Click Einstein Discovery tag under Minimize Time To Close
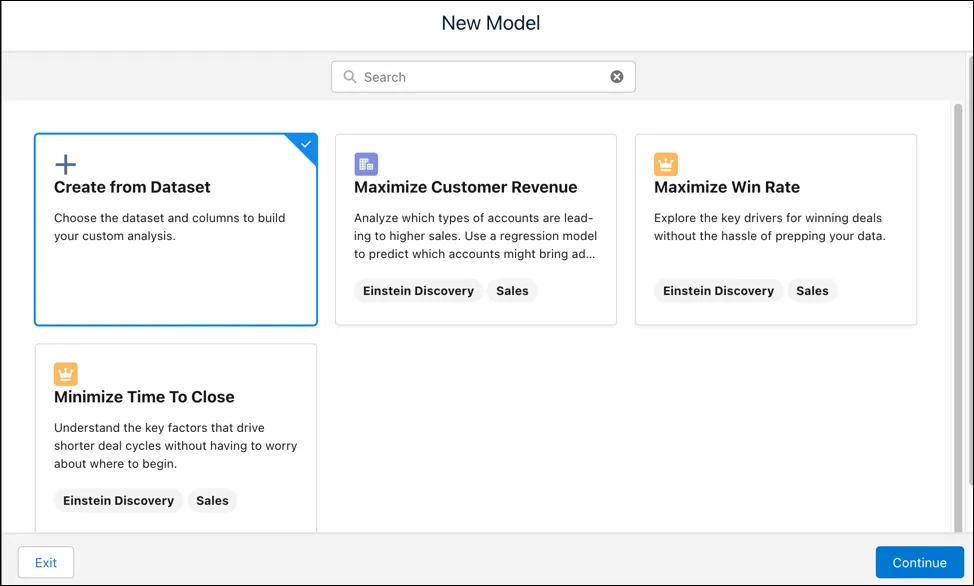The width and height of the screenshot is (974, 586). (118, 500)
